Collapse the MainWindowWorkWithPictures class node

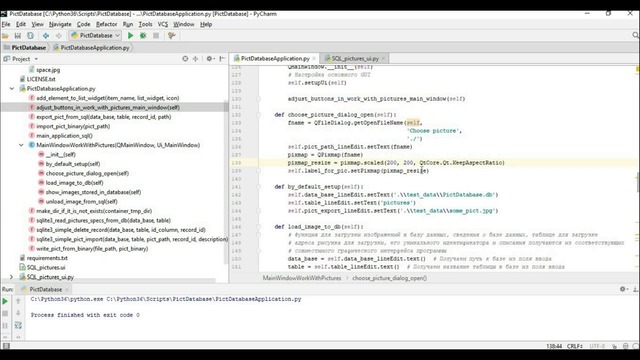pyautogui.click(x=21, y=145)
